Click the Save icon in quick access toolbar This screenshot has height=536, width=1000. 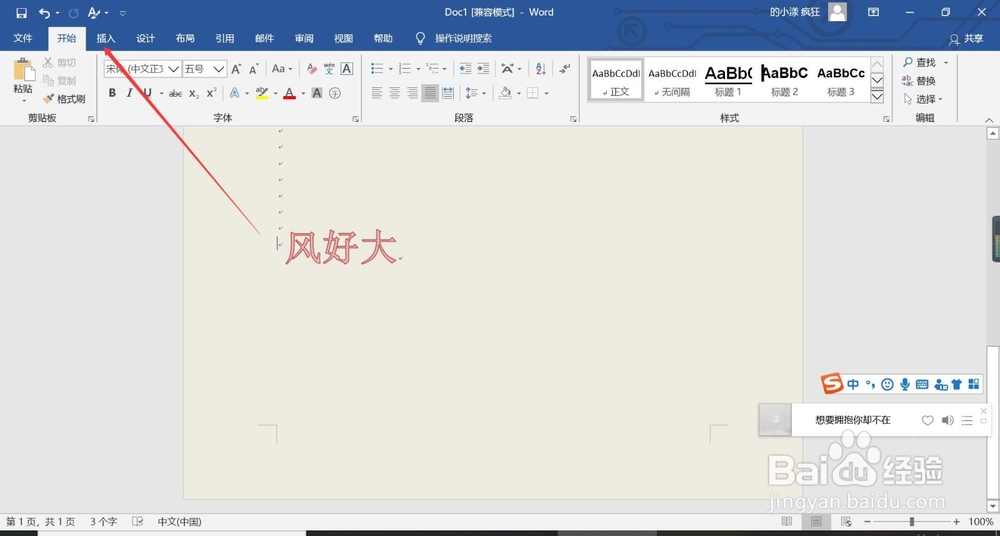point(21,13)
